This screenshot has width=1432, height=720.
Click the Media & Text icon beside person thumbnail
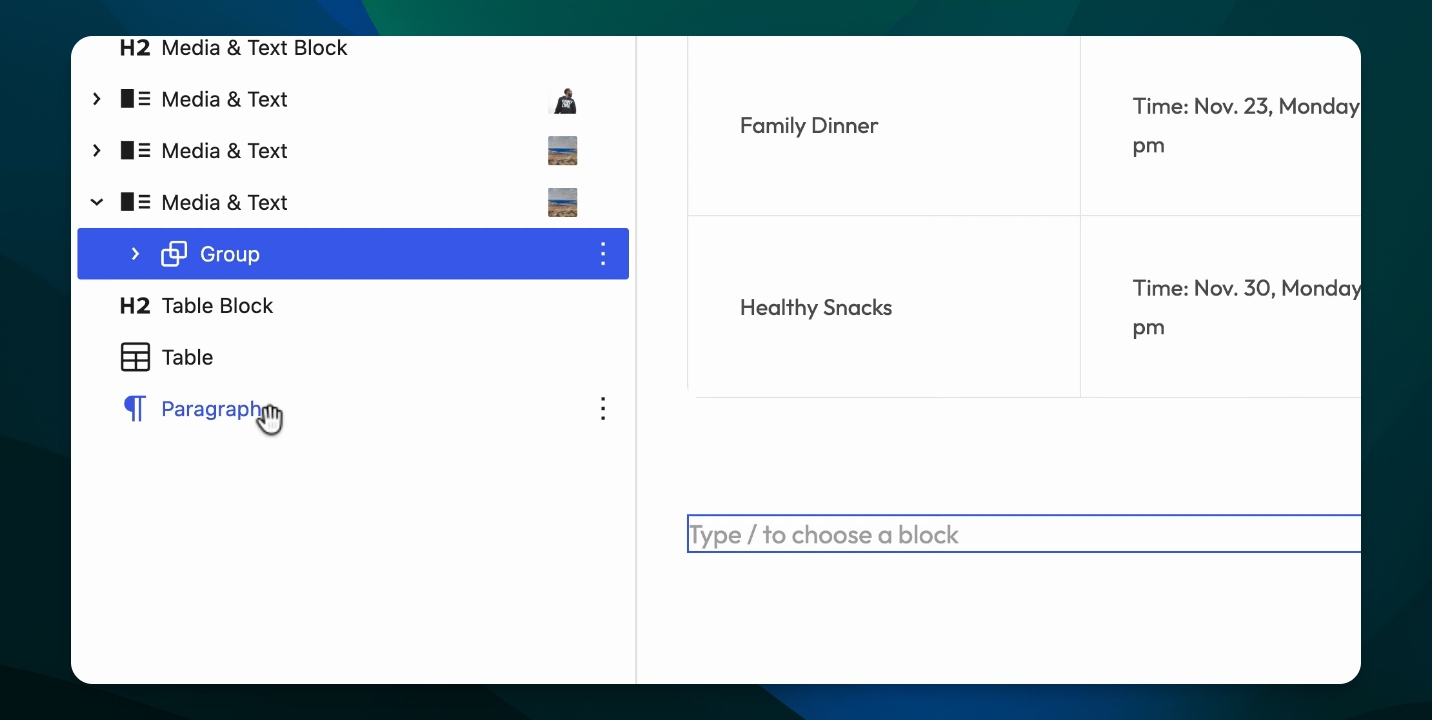(135, 99)
